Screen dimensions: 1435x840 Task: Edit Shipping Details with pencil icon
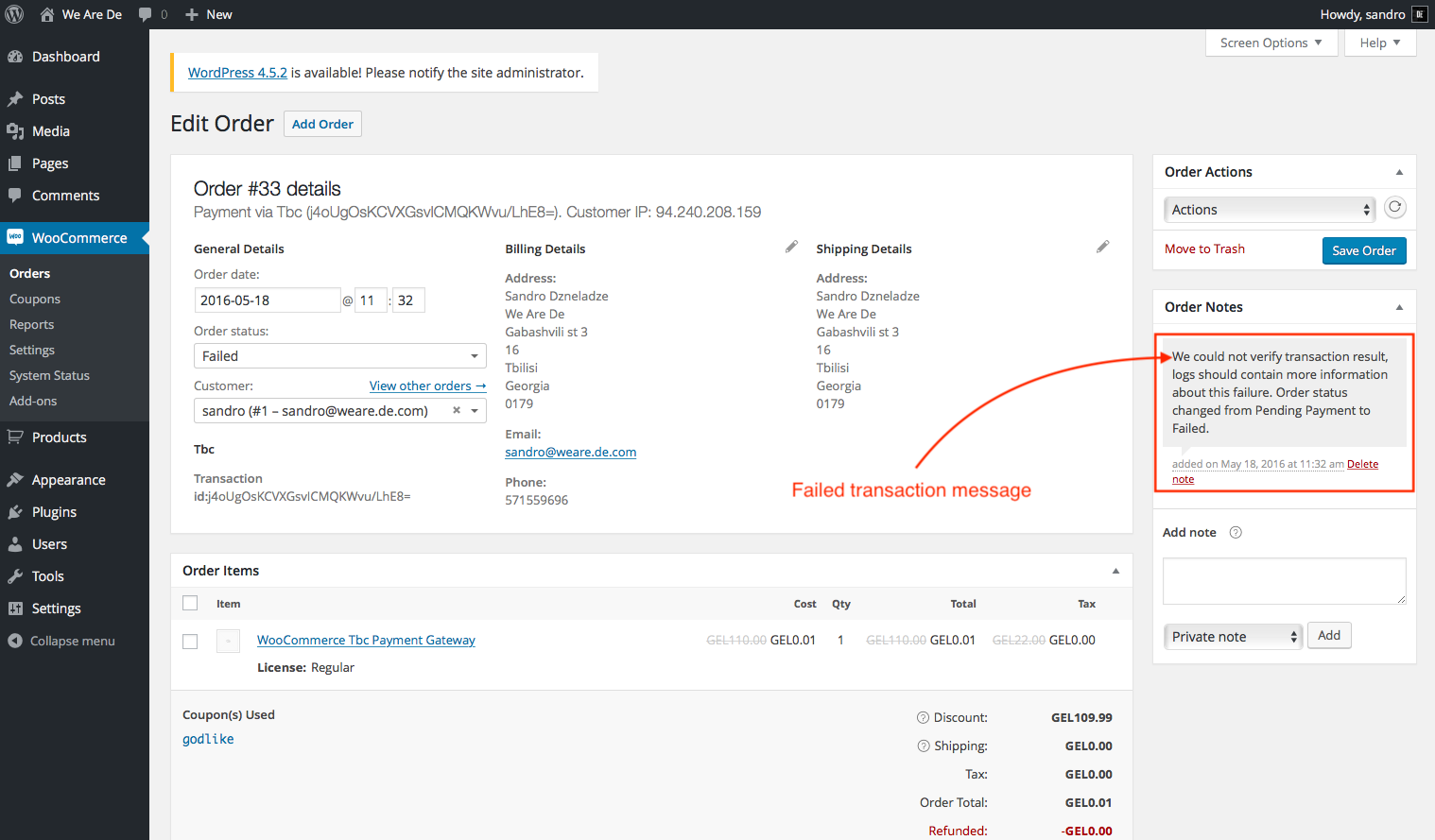coord(1102,247)
